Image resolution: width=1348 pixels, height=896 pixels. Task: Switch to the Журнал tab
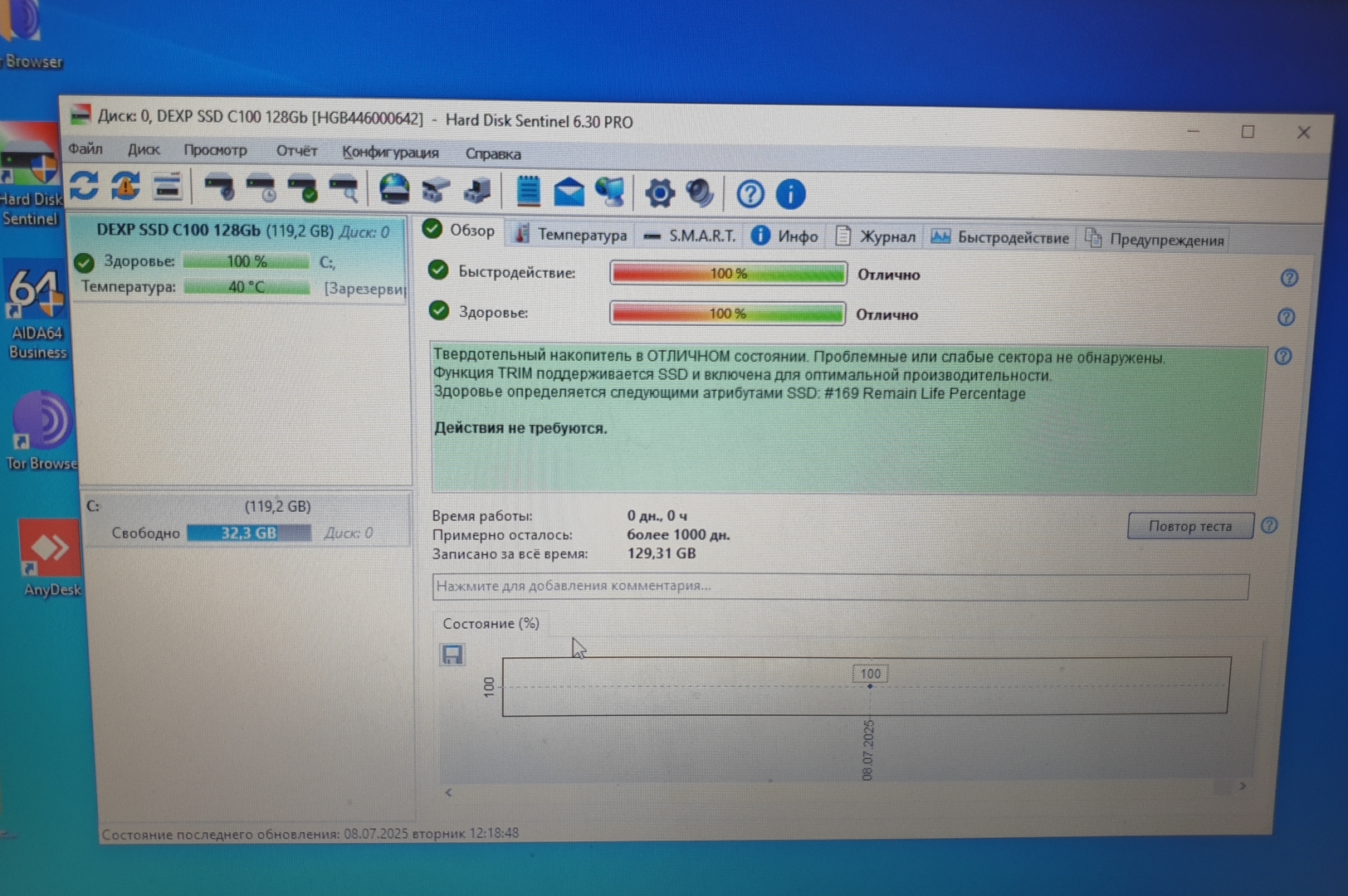point(876,237)
